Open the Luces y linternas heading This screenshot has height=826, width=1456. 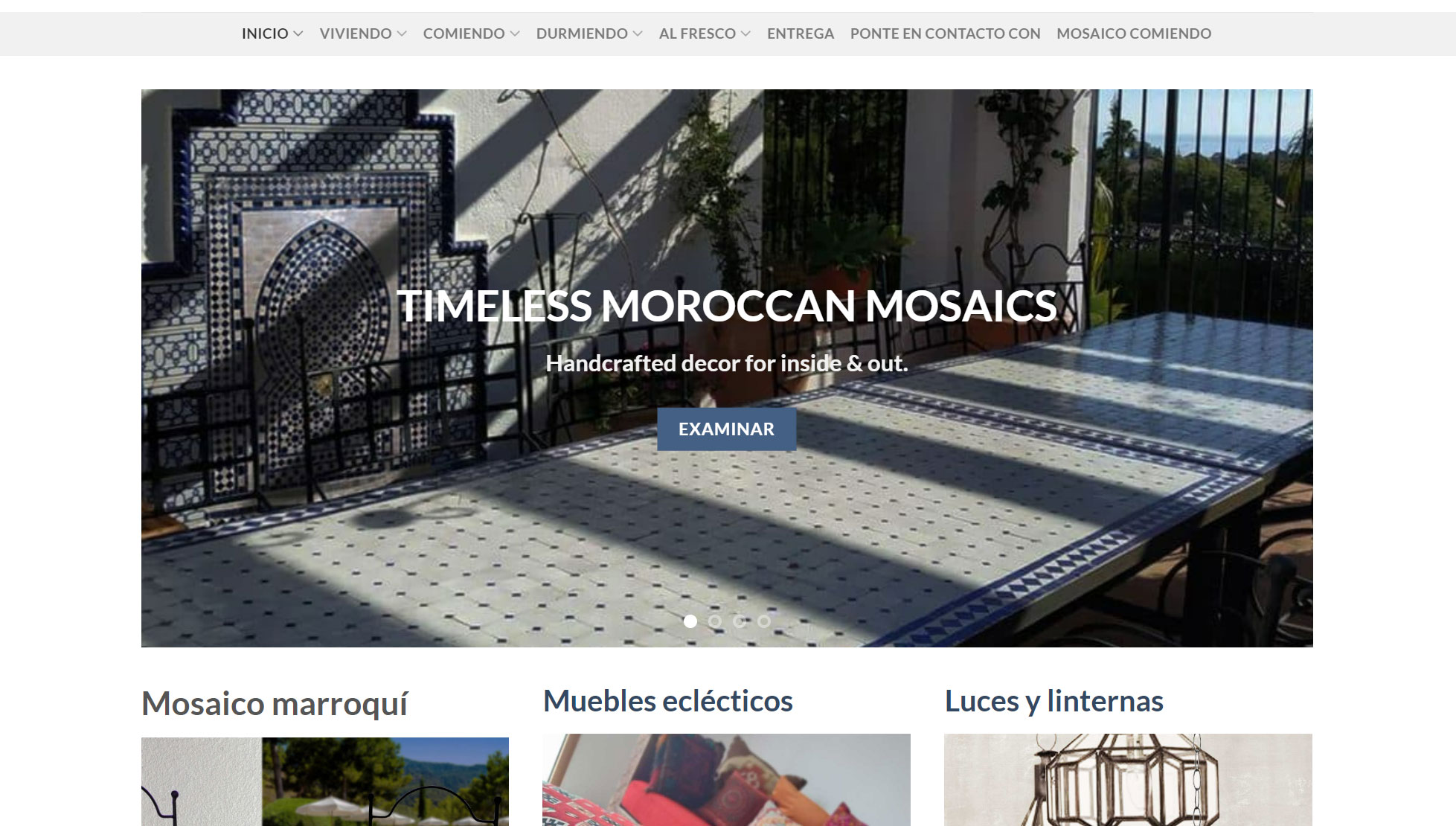click(1054, 701)
